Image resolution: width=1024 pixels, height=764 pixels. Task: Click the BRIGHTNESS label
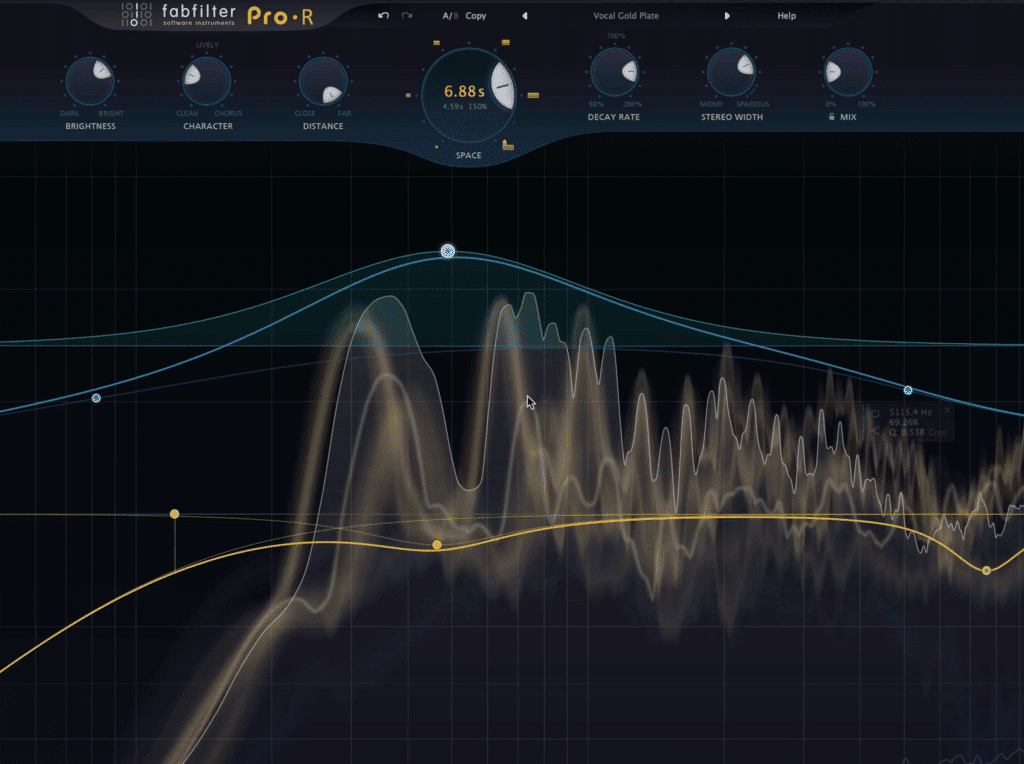click(90, 126)
